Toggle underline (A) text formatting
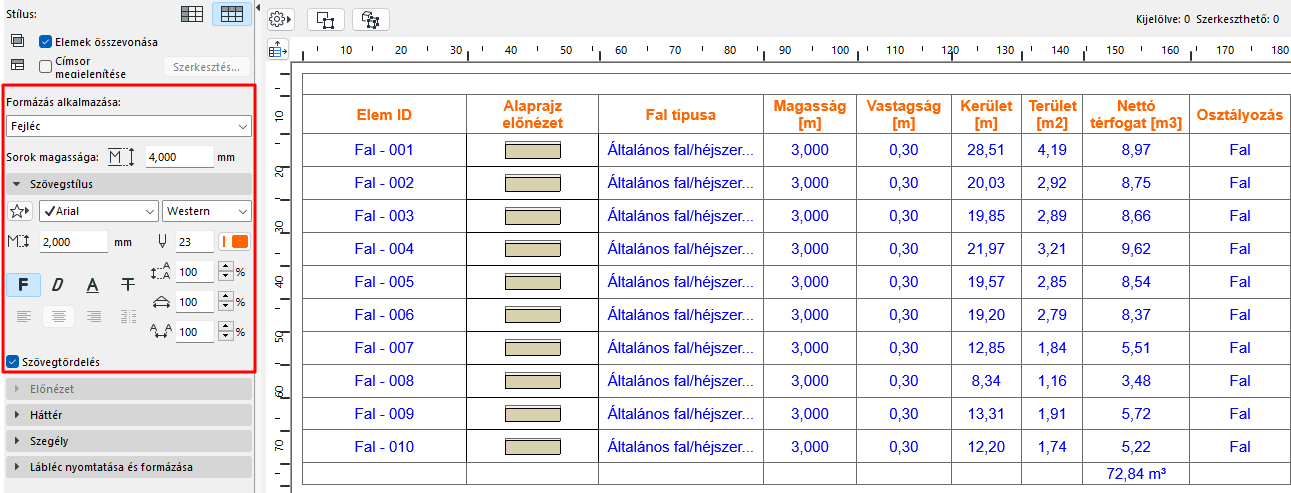This screenshot has height=493, width=1291. [93, 284]
